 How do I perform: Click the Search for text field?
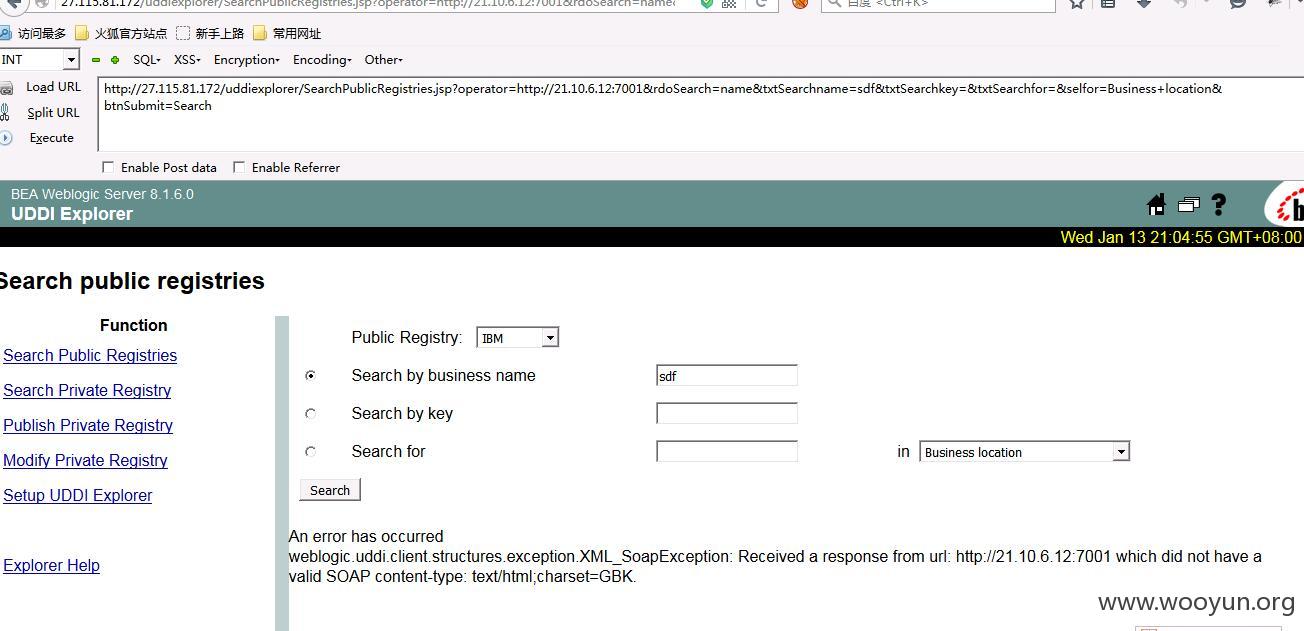727,452
